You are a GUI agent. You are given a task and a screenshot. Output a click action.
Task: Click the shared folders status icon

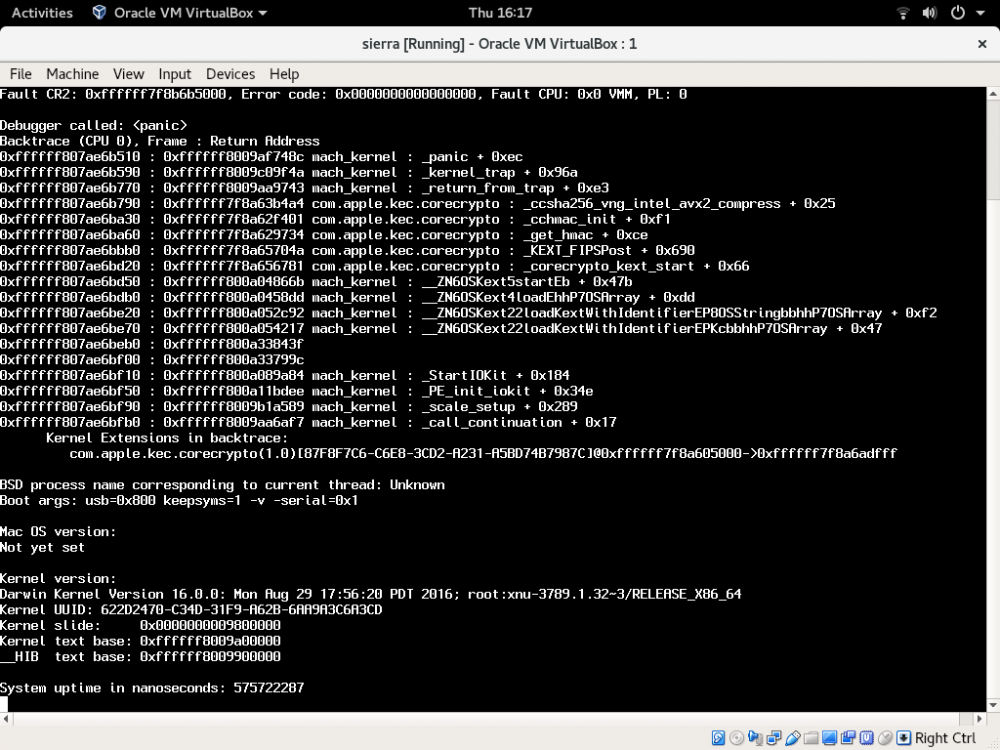(811, 738)
